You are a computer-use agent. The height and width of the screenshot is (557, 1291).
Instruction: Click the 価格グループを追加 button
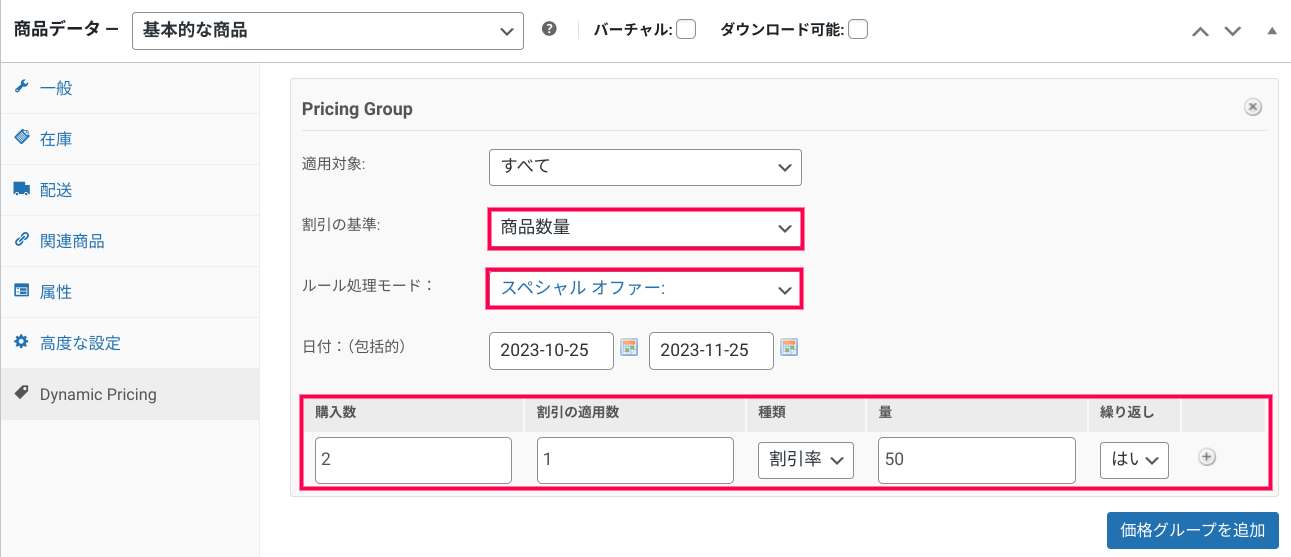(x=1193, y=530)
